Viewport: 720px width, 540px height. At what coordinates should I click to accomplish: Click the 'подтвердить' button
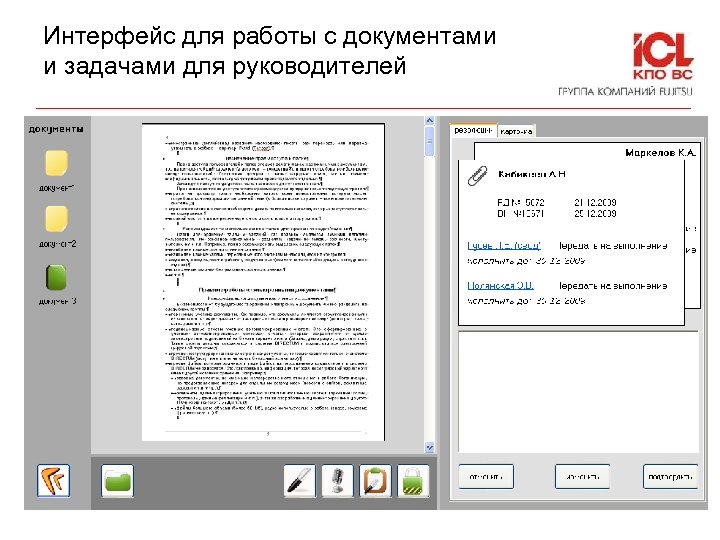pos(670,477)
